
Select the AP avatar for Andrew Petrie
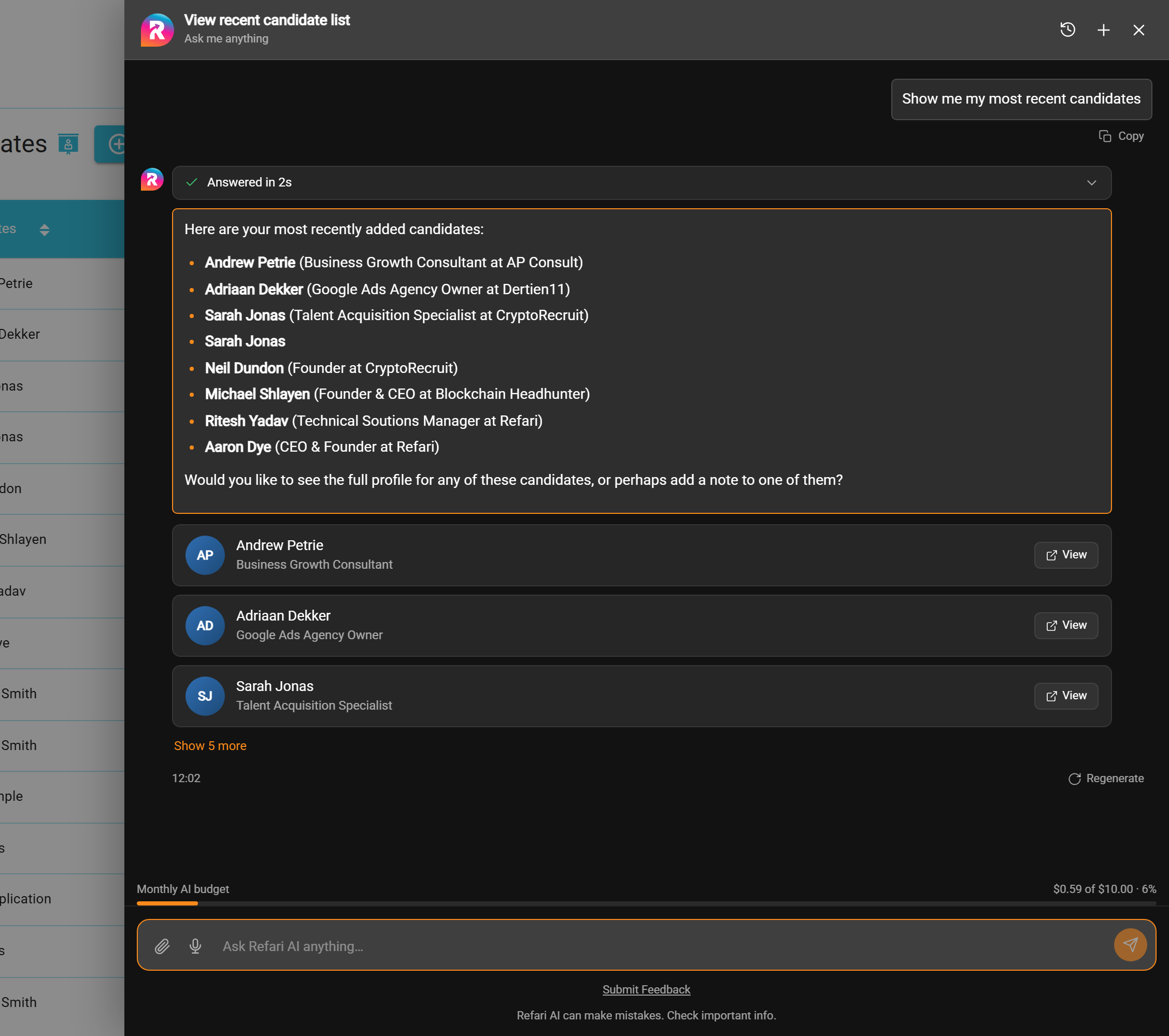point(205,555)
